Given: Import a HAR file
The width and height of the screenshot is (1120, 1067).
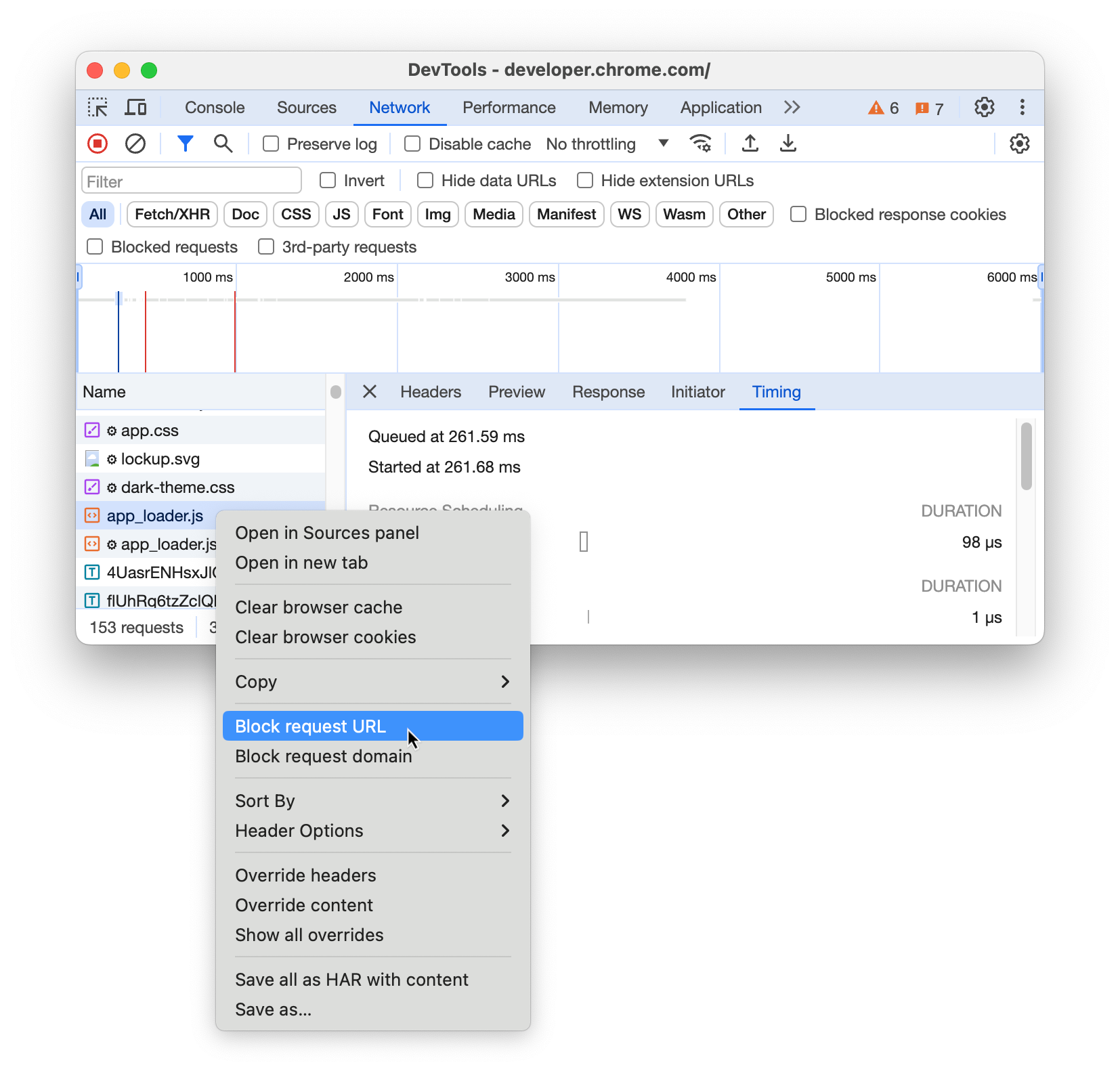Looking at the screenshot, I should click(x=750, y=144).
